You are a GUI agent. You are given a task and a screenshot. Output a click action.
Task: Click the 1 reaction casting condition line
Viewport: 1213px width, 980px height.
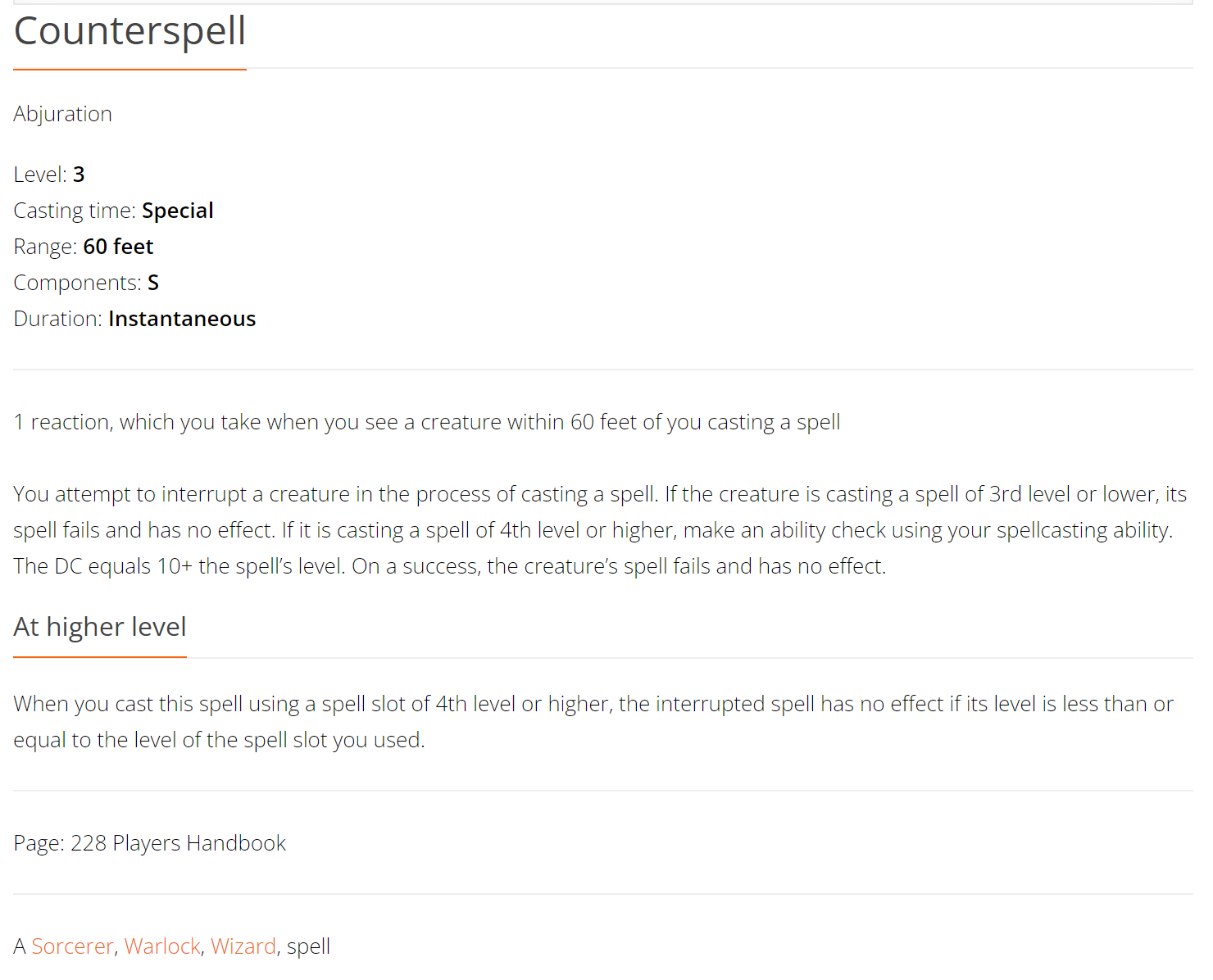click(x=426, y=422)
